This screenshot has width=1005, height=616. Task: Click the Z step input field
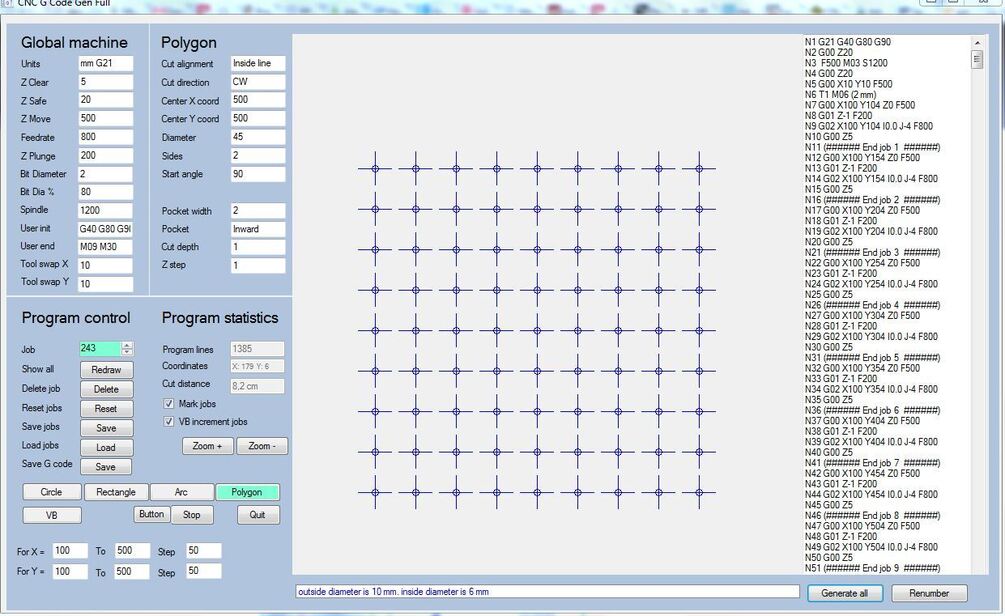[x=258, y=265]
